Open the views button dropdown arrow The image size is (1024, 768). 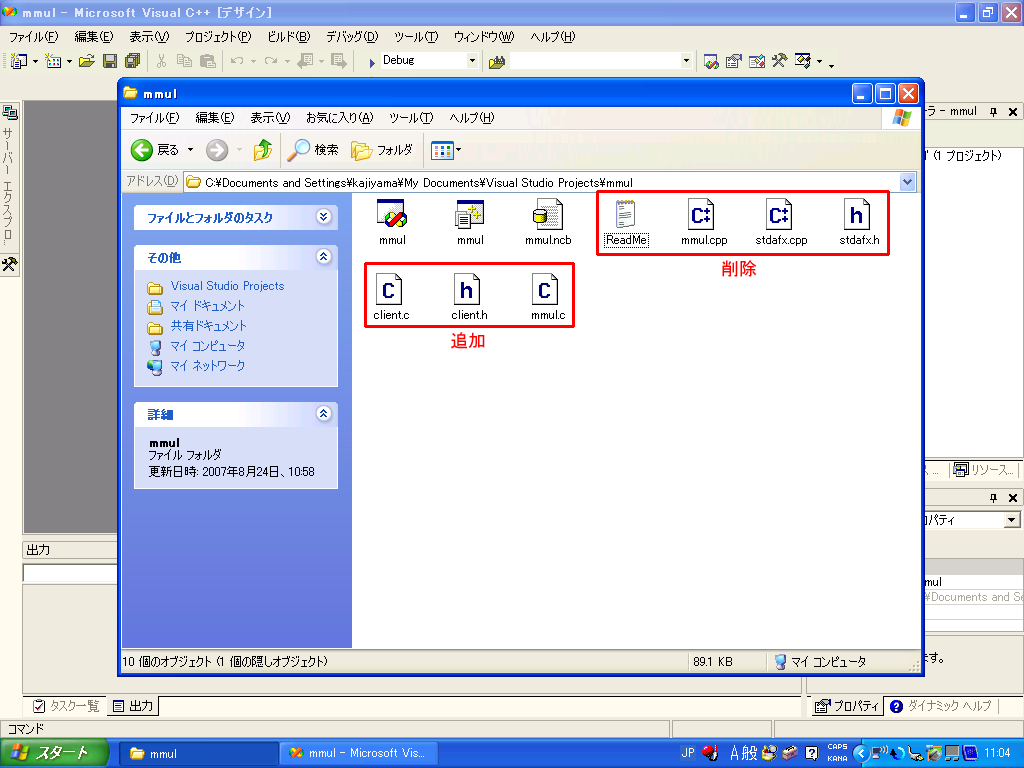pos(458,150)
